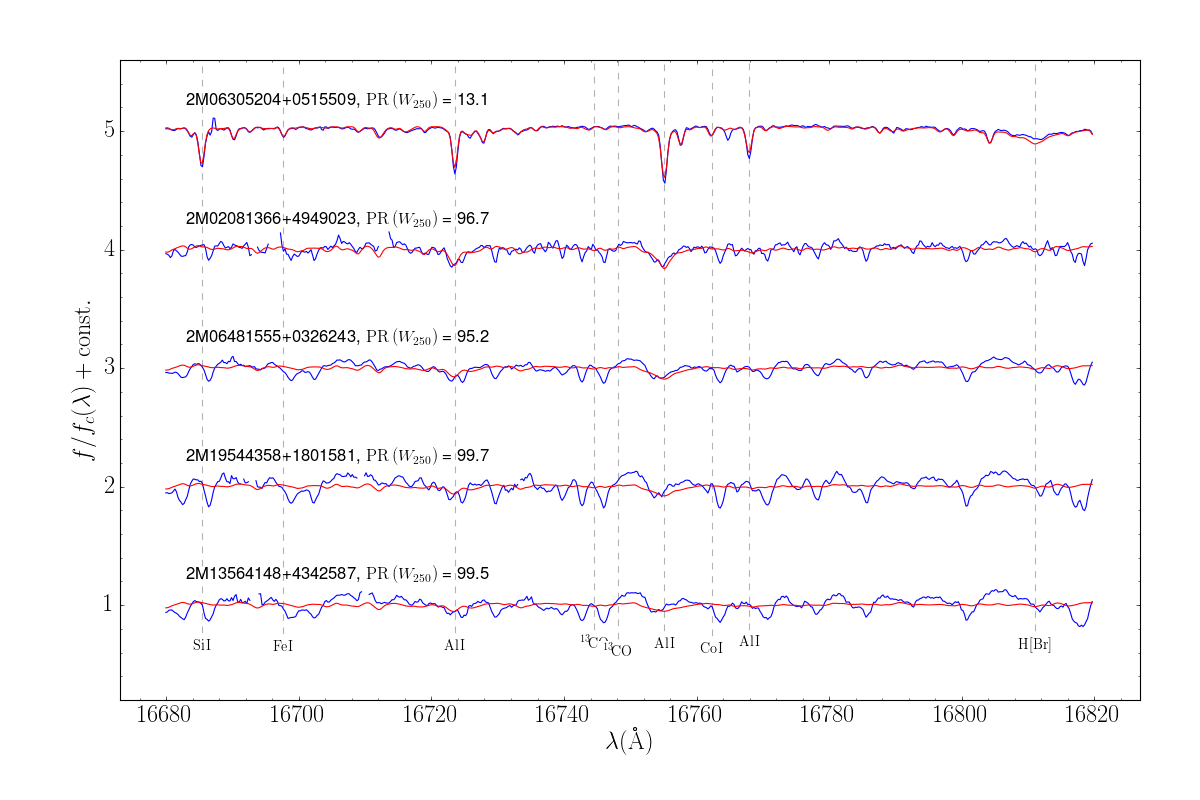Click the spectrum label 2M13564148+4342587
The width and height of the screenshot is (1200, 800).
point(336,574)
